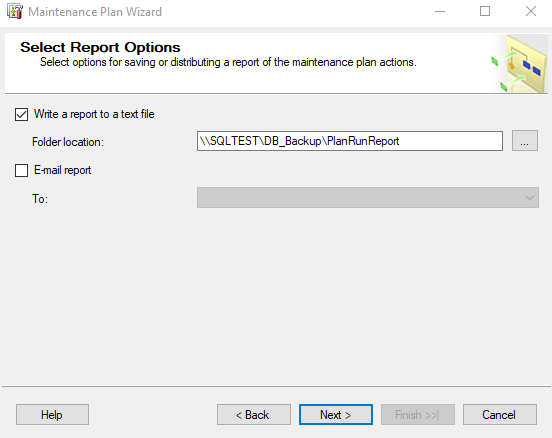
Task: Click the greyed-out Finish button
Action: tap(418, 415)
